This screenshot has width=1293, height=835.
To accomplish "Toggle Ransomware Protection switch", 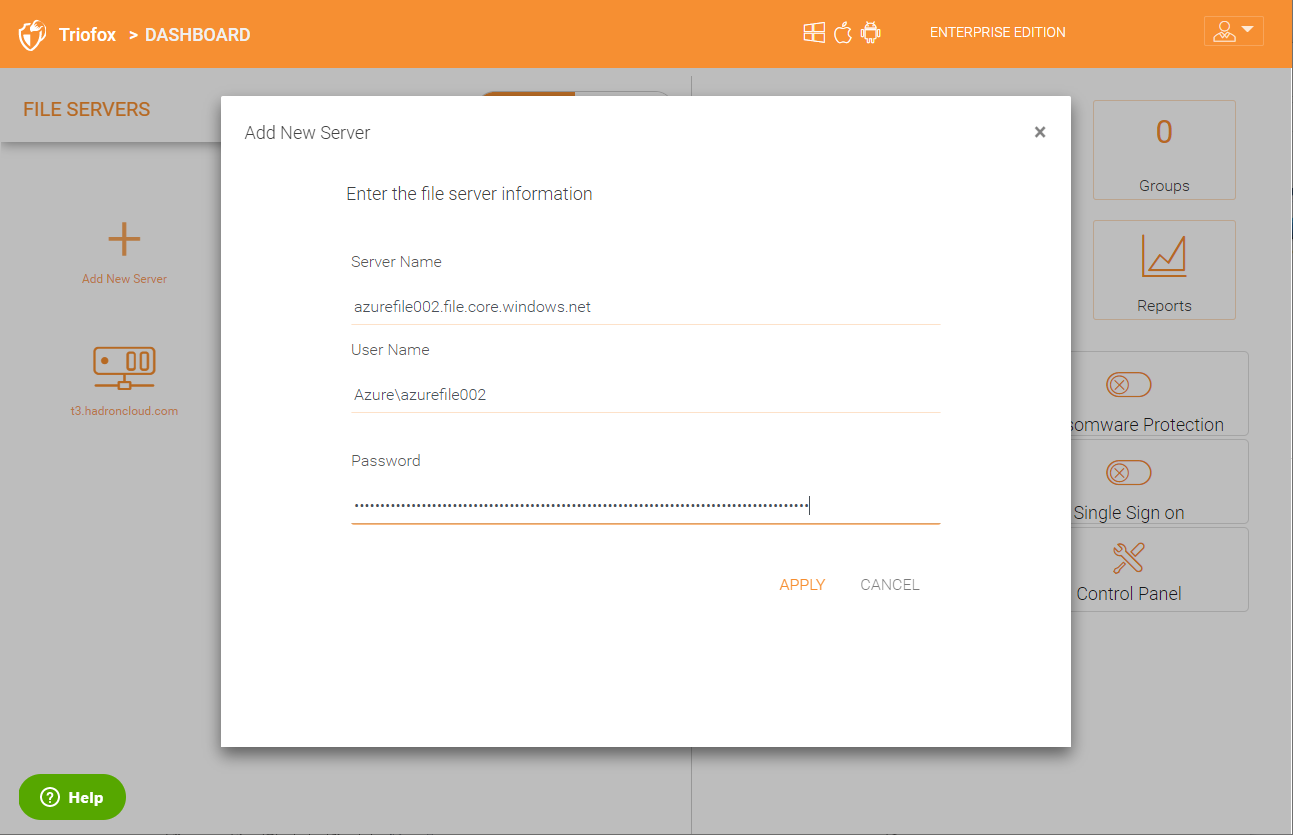I will tap(1129, 385).
